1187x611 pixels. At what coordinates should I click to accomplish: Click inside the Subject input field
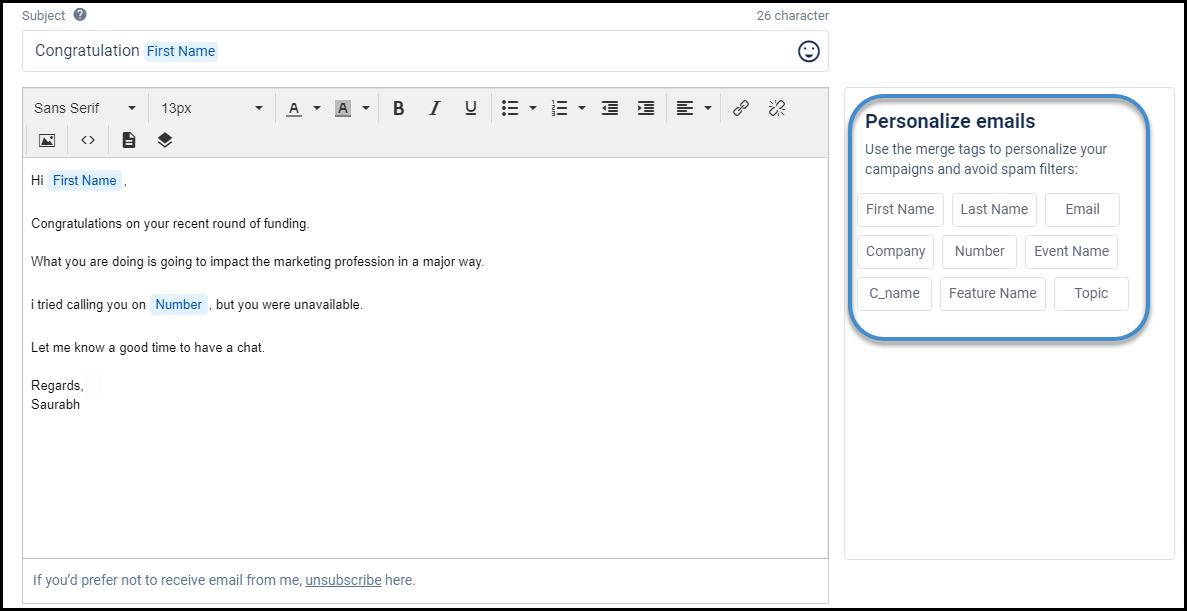point(400,50)
